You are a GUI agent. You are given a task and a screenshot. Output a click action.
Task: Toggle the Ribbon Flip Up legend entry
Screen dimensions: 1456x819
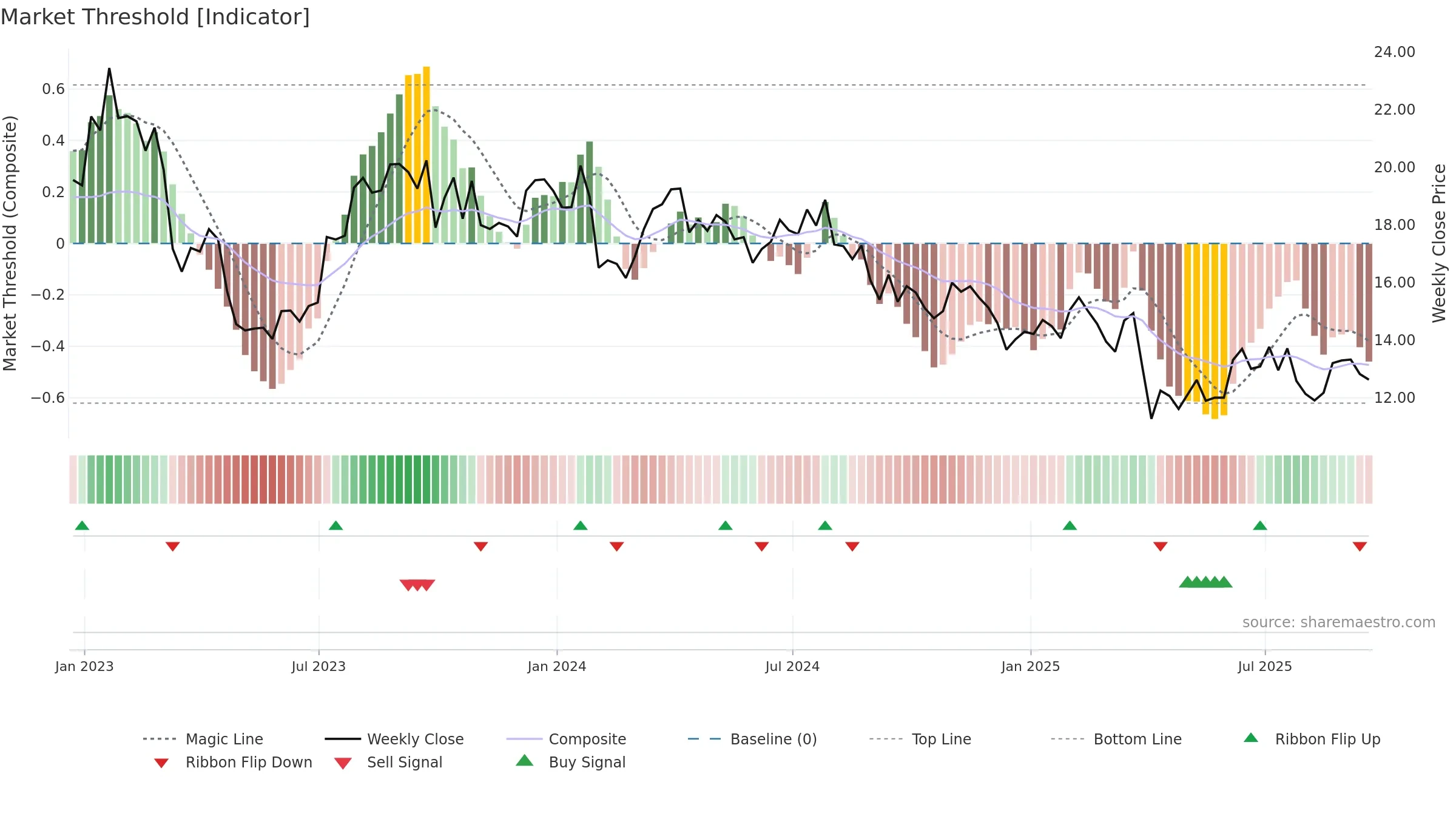click(x=1312, y=739)
